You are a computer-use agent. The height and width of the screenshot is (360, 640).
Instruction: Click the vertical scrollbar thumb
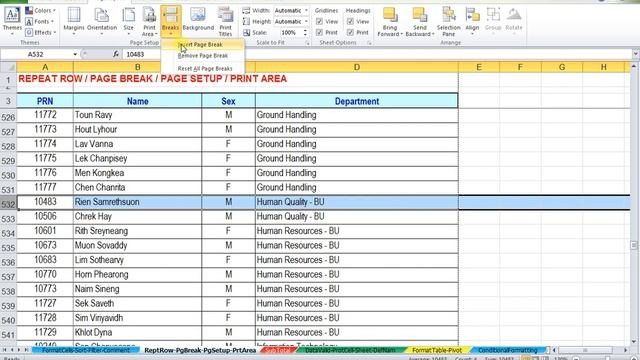pos(634,245)
